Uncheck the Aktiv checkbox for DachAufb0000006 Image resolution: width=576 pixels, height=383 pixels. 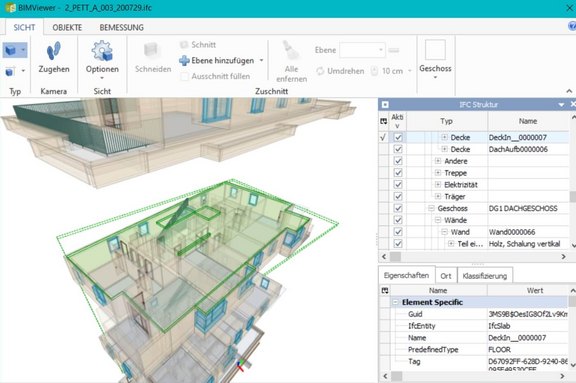(398, 149)
